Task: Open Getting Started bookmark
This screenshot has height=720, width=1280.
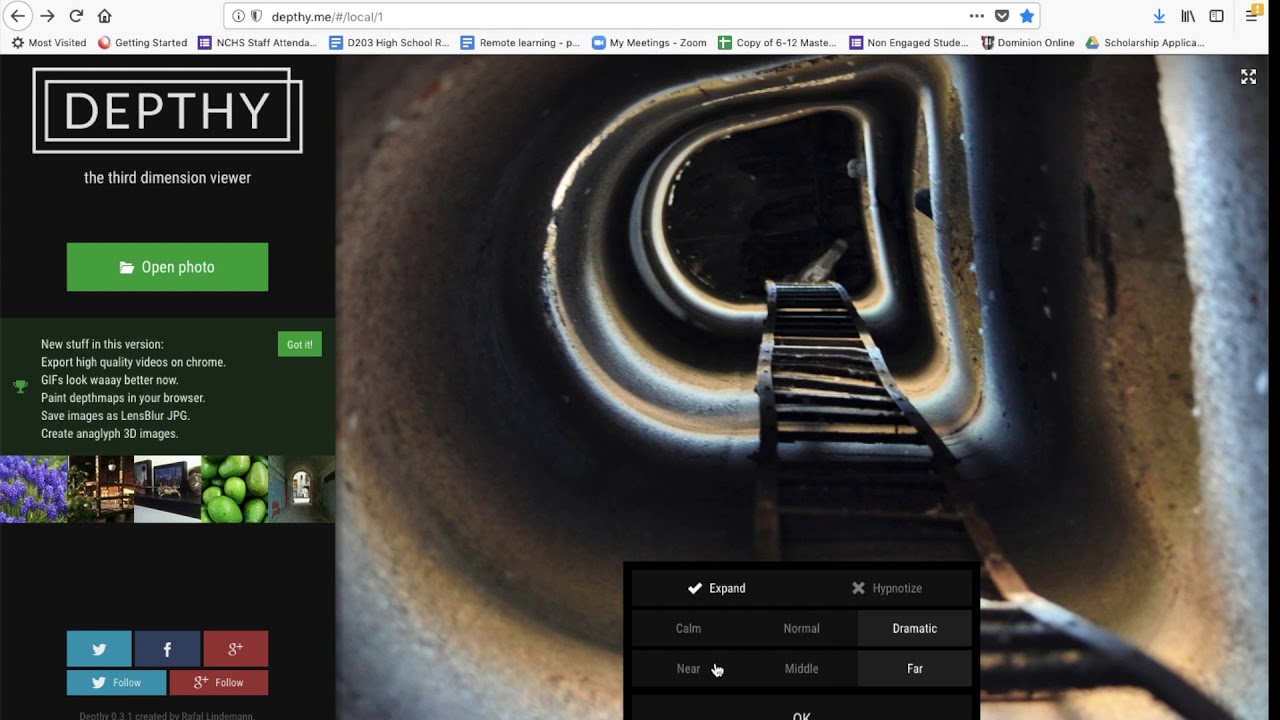Action: [143, 43]
